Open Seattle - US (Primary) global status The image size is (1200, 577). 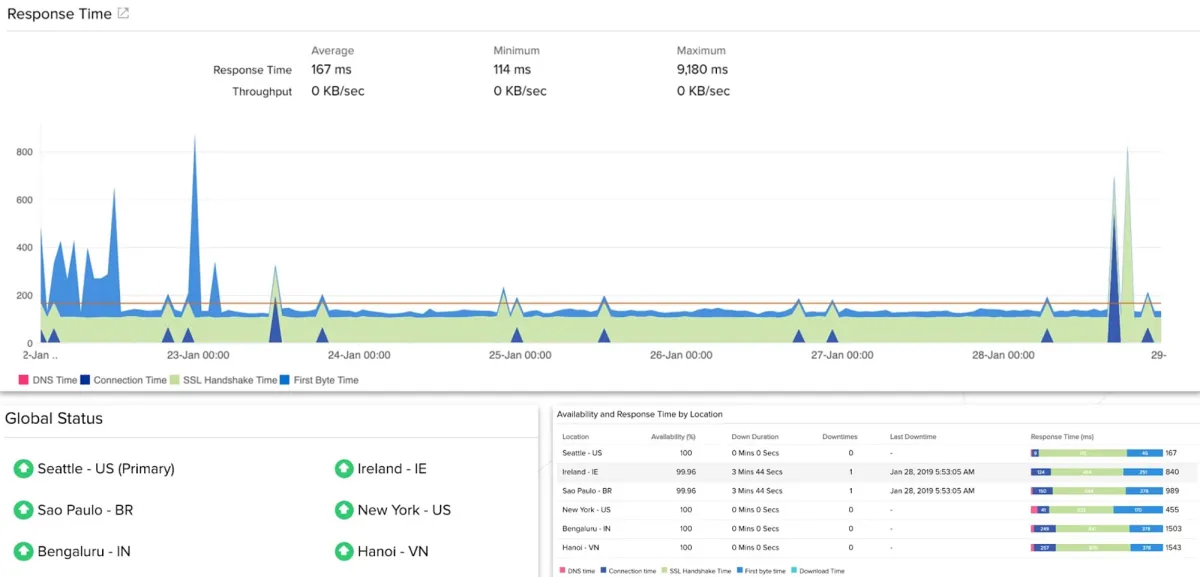[106, 469]
